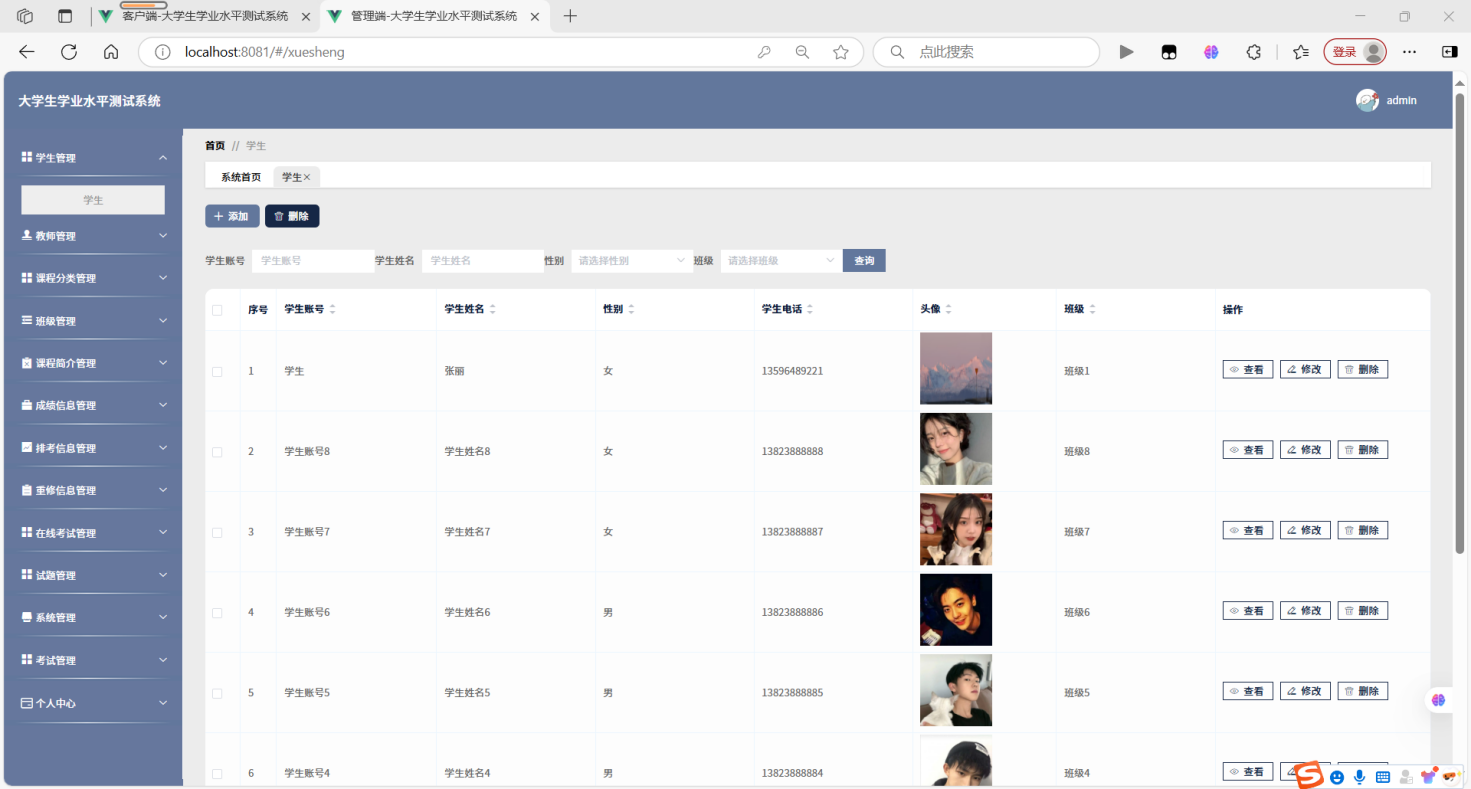Click the 学生账号 search input

coord(313,261)
